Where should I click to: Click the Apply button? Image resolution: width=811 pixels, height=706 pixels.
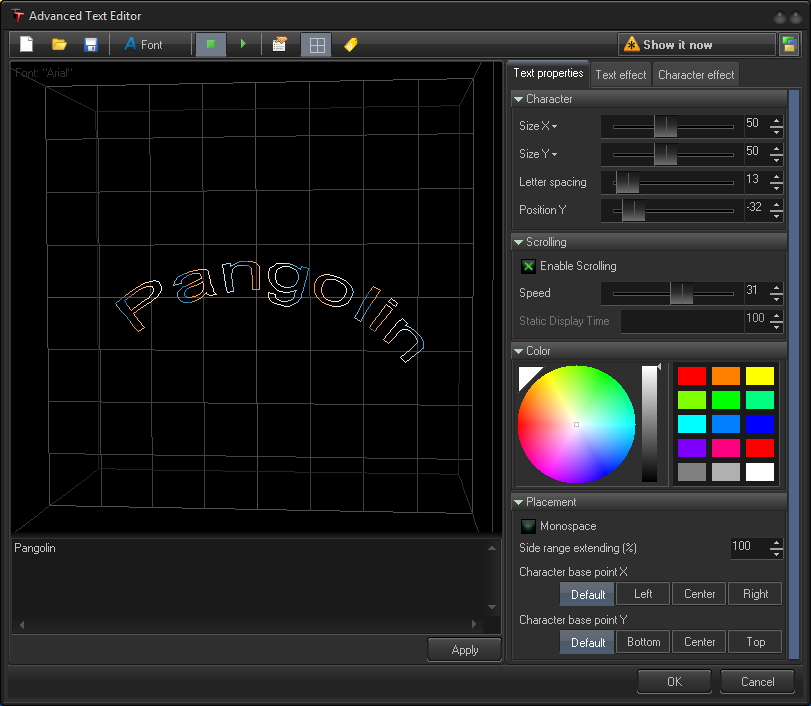[x=464, y=650]
